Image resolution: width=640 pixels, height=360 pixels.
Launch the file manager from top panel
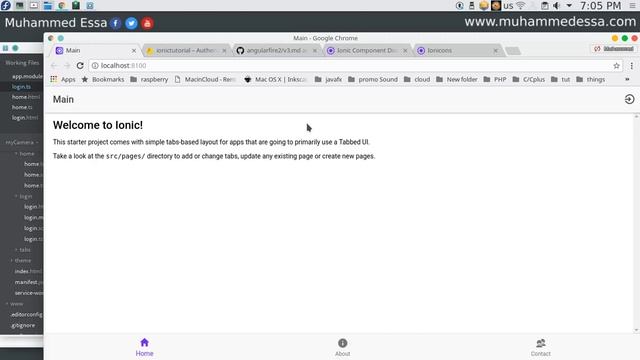(x=48, y=5)
